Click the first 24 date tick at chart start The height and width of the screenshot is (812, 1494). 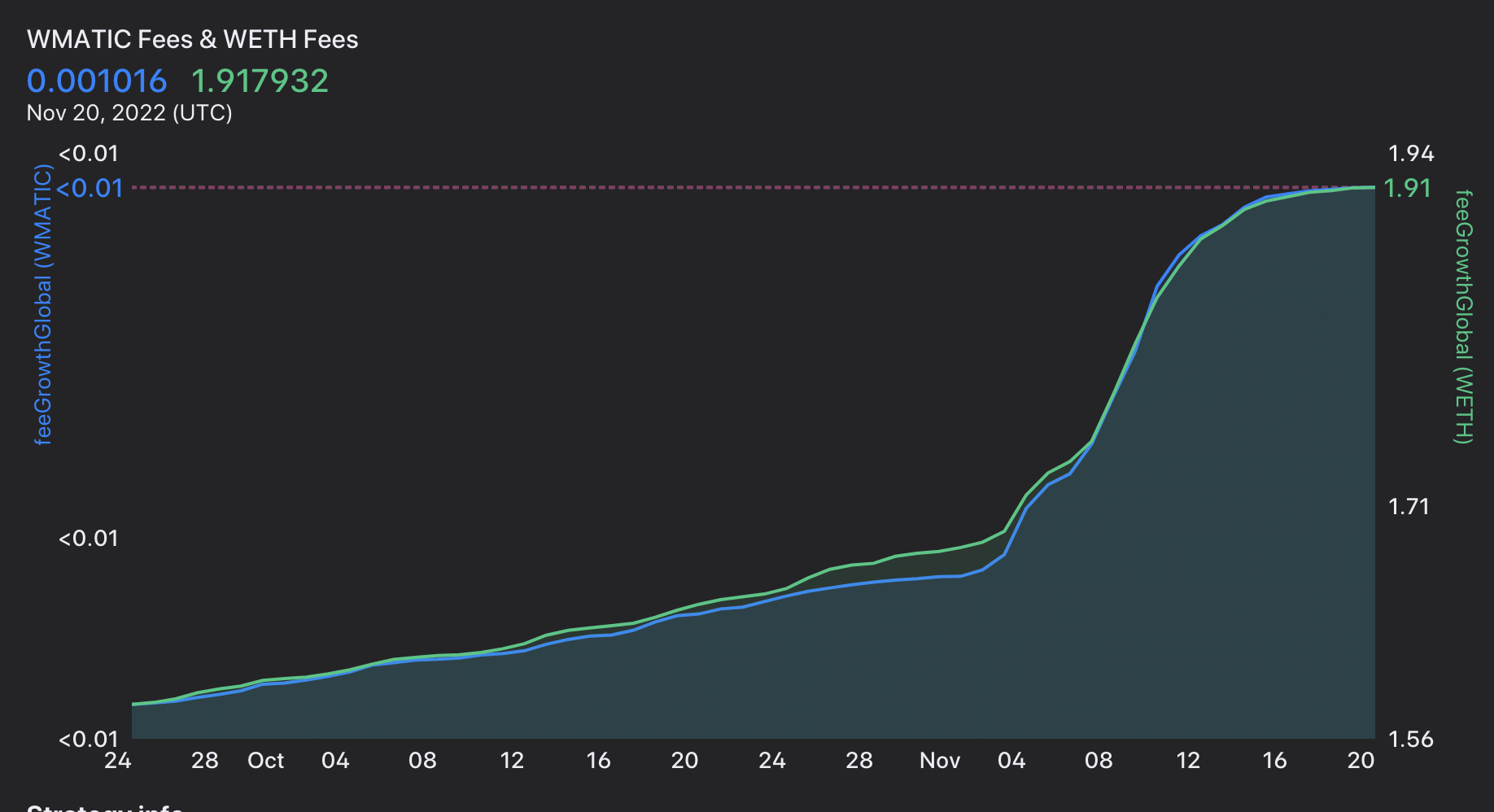(118, 761)
